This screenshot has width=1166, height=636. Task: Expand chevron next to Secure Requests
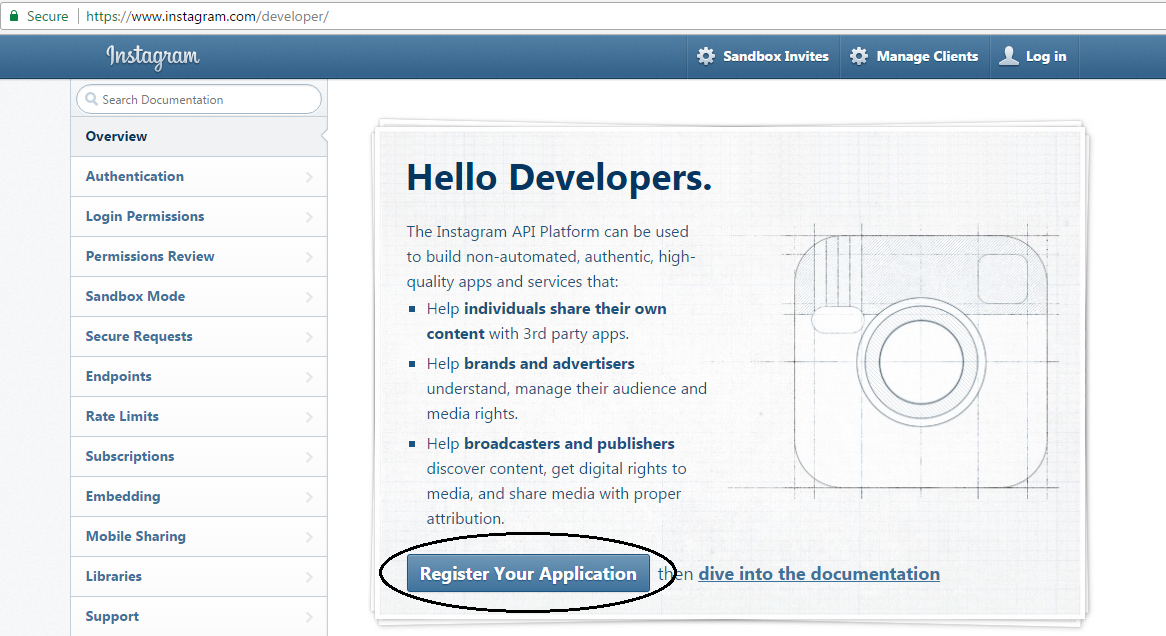(309, 337)
